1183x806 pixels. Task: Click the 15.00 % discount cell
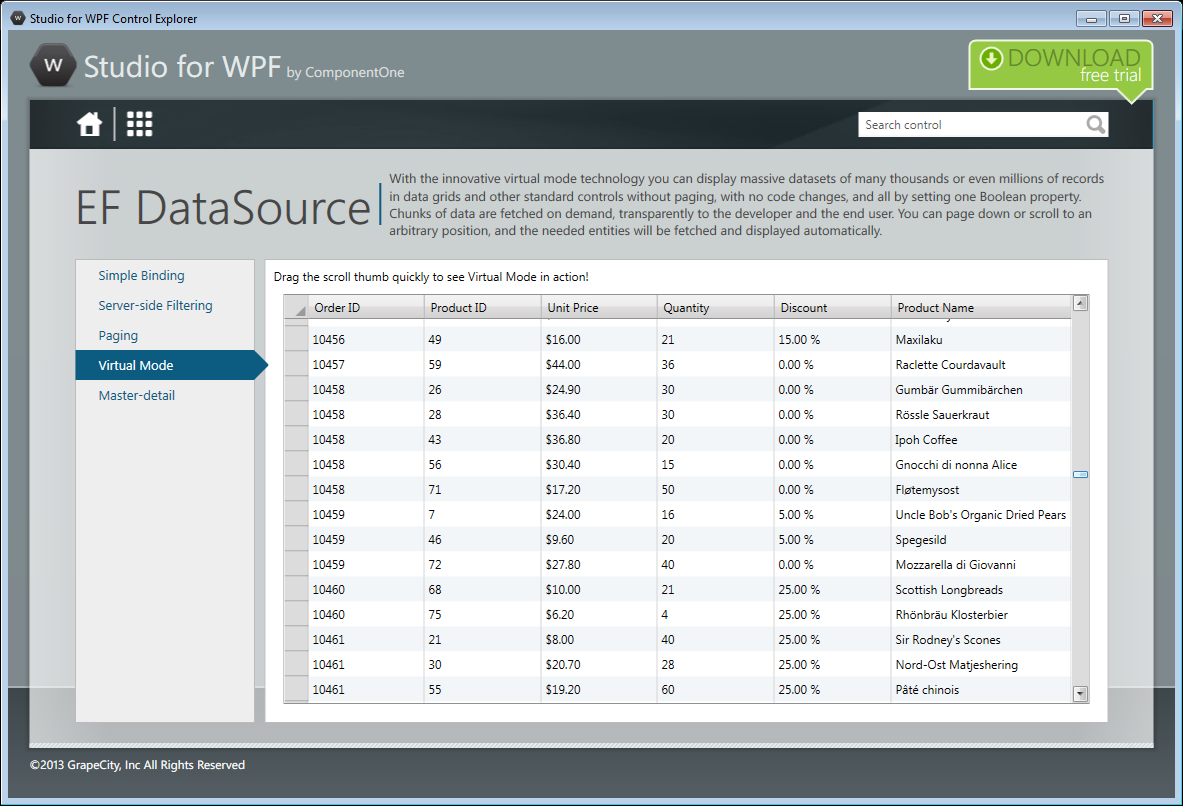coord(833,340)
